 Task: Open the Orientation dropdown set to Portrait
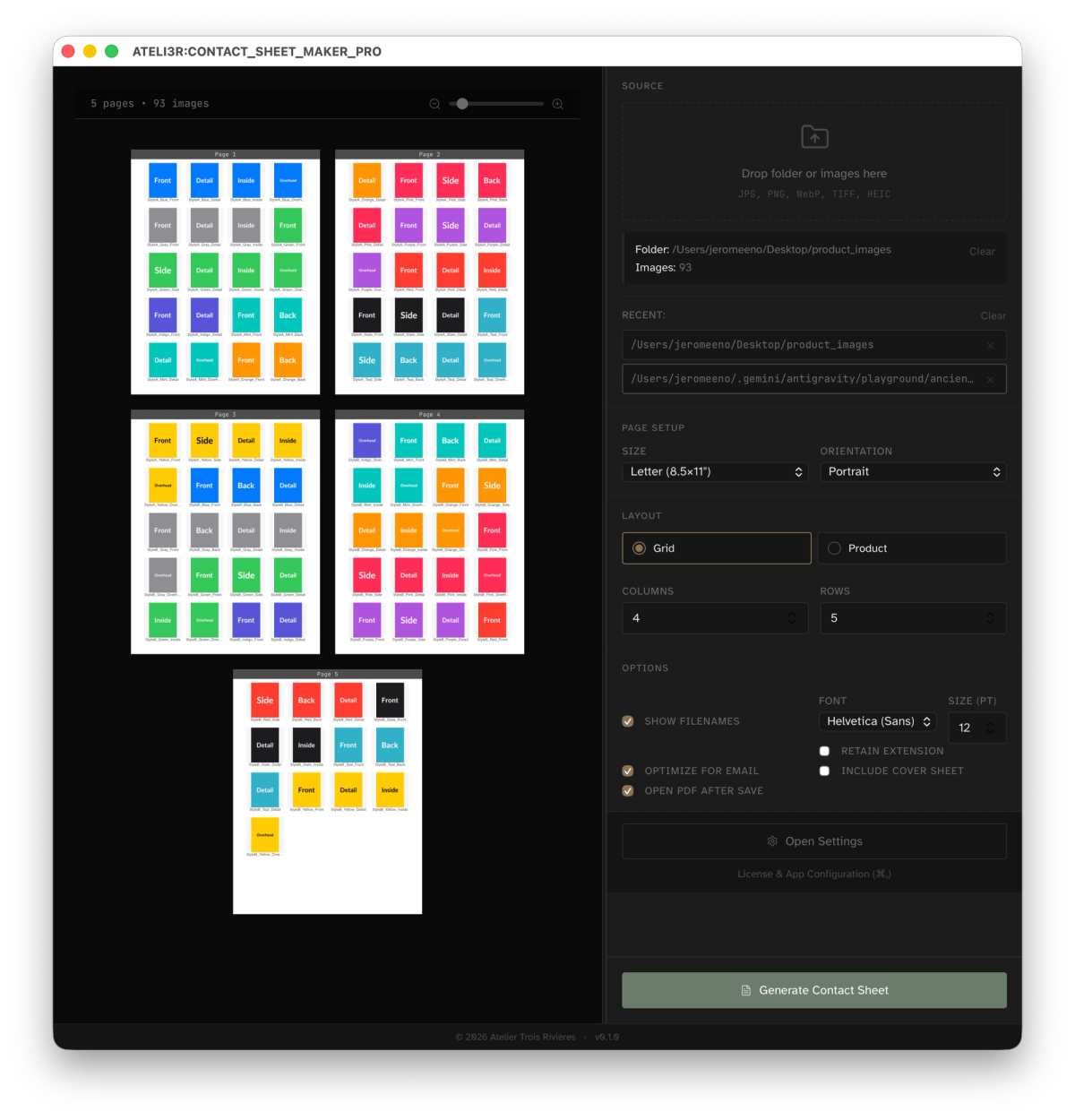point(913,471)
